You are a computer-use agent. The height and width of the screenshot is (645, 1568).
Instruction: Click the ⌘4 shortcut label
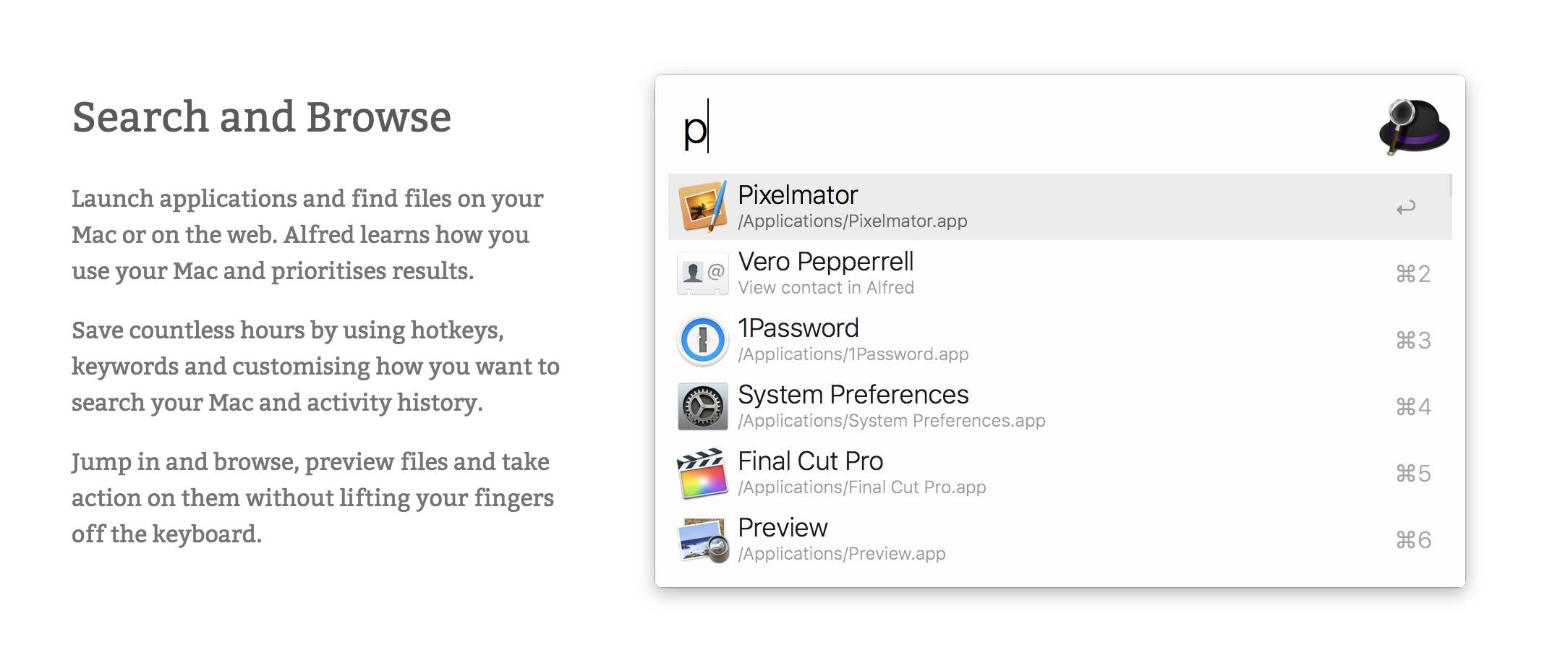tap(1413, 407)
